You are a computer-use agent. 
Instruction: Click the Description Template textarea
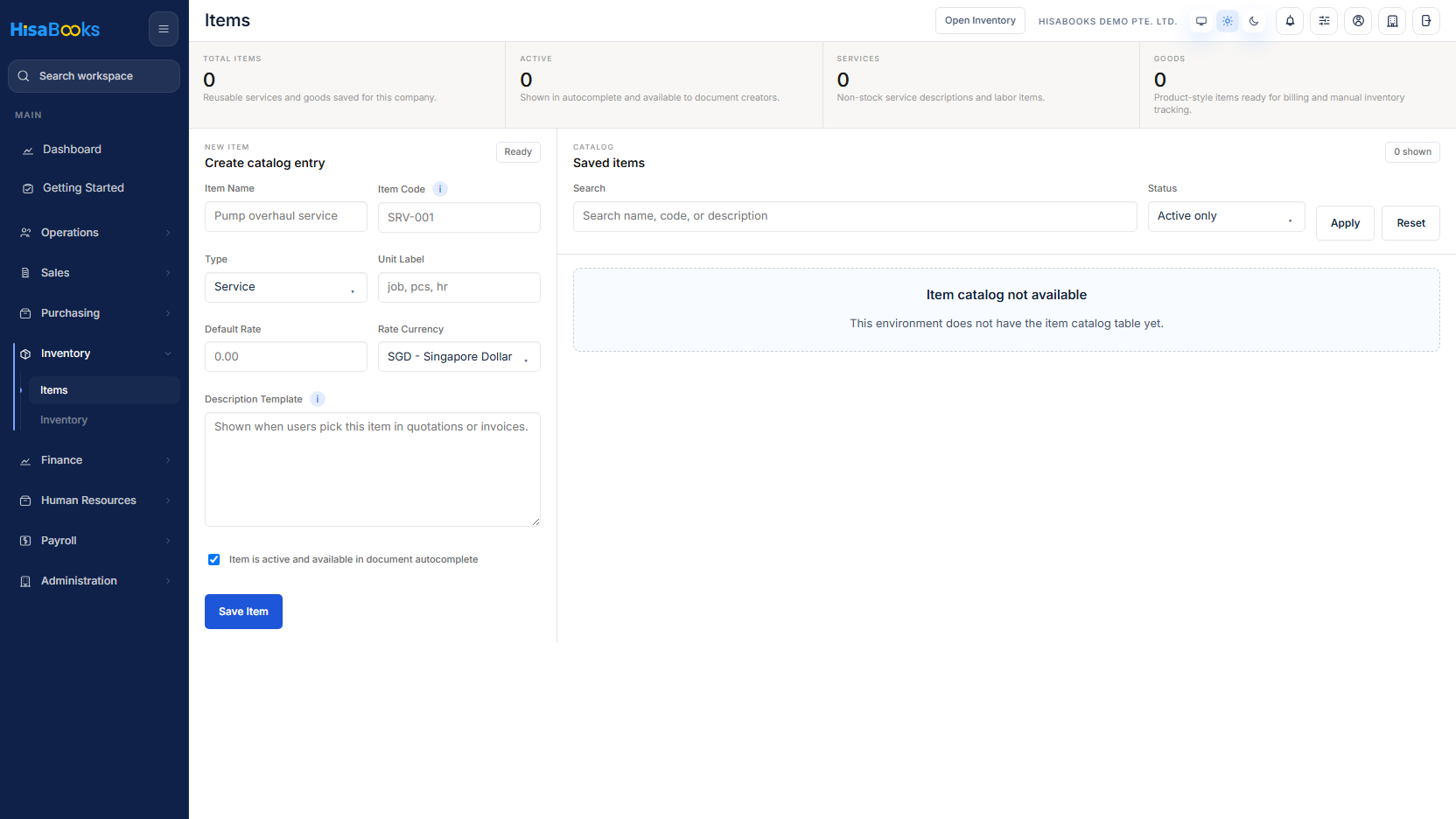[x=373, y=469]
